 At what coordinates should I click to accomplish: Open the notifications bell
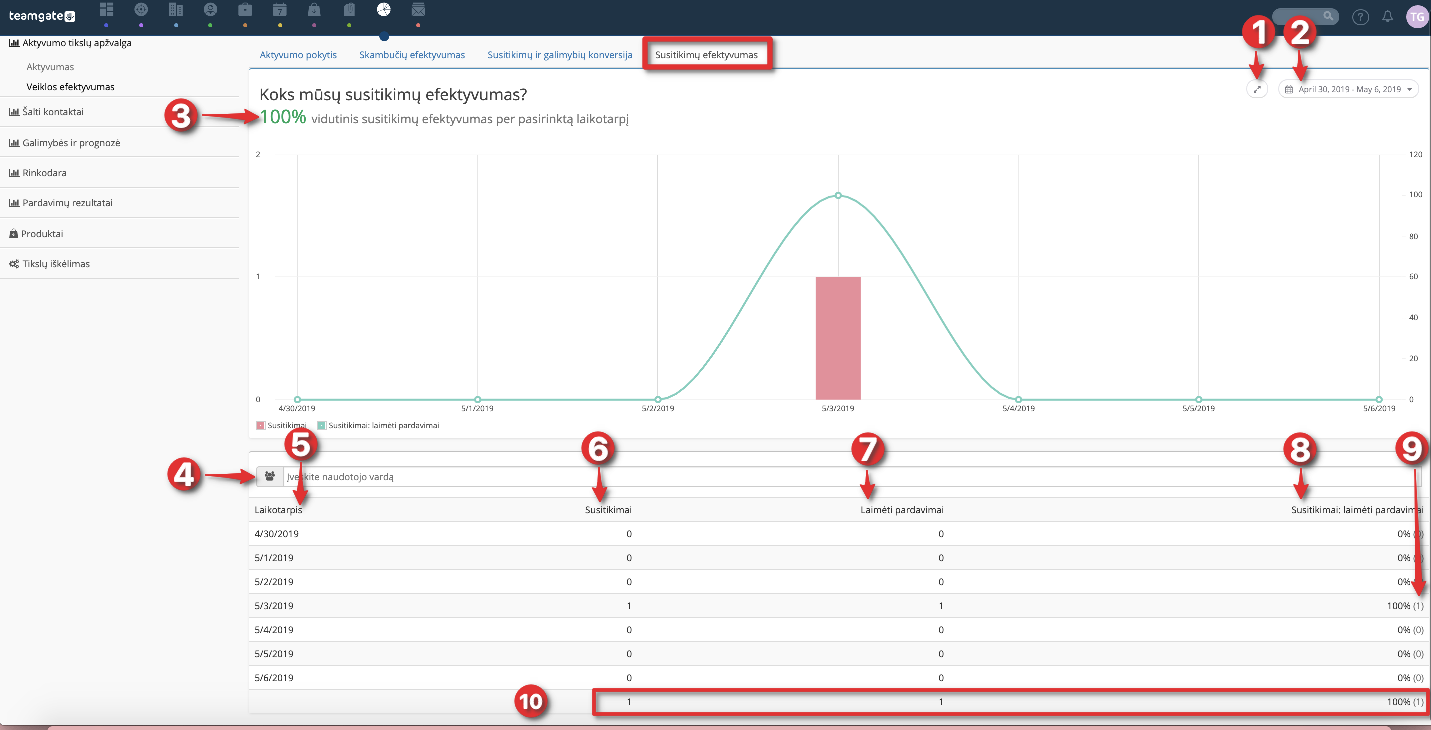tap(1387, 16)
